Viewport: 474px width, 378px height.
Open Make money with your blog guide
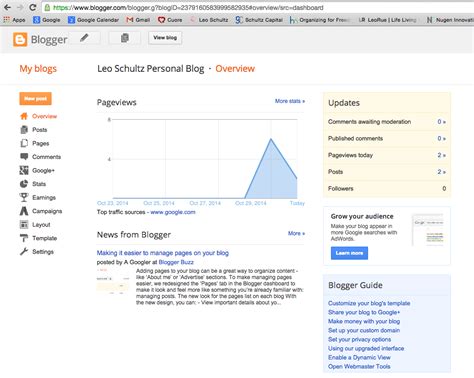[364, 321]
